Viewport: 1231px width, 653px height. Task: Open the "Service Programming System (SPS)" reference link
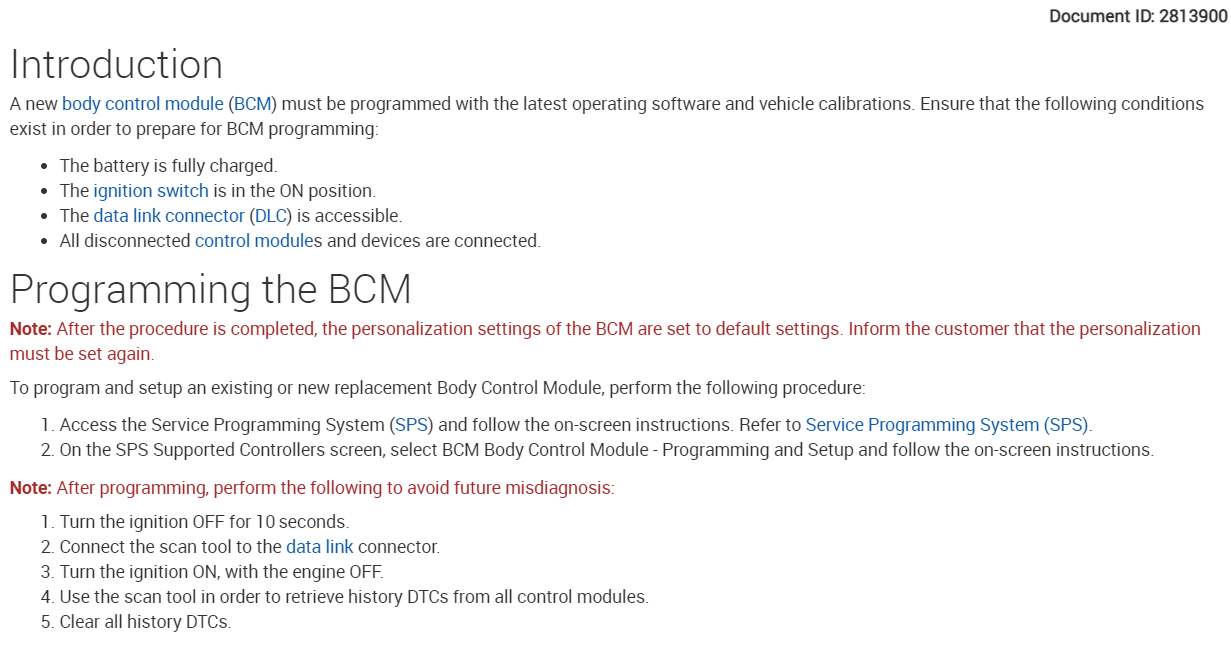coord(947,425)
